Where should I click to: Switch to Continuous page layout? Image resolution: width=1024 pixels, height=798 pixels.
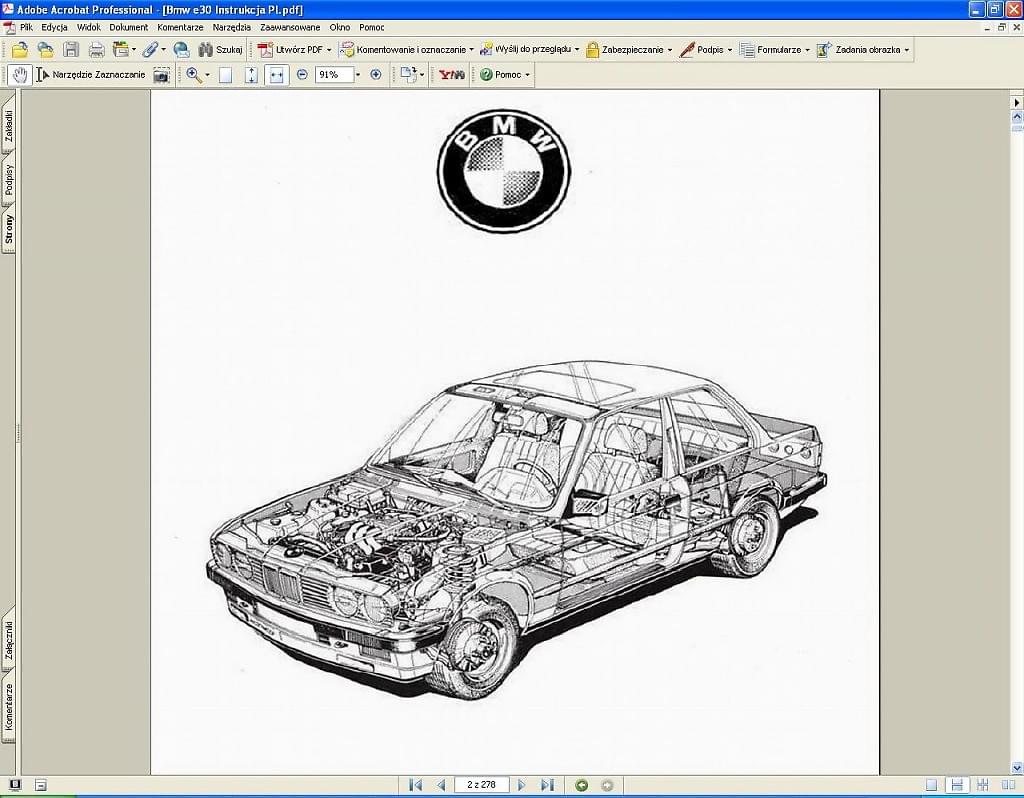[x=957, y=785]
